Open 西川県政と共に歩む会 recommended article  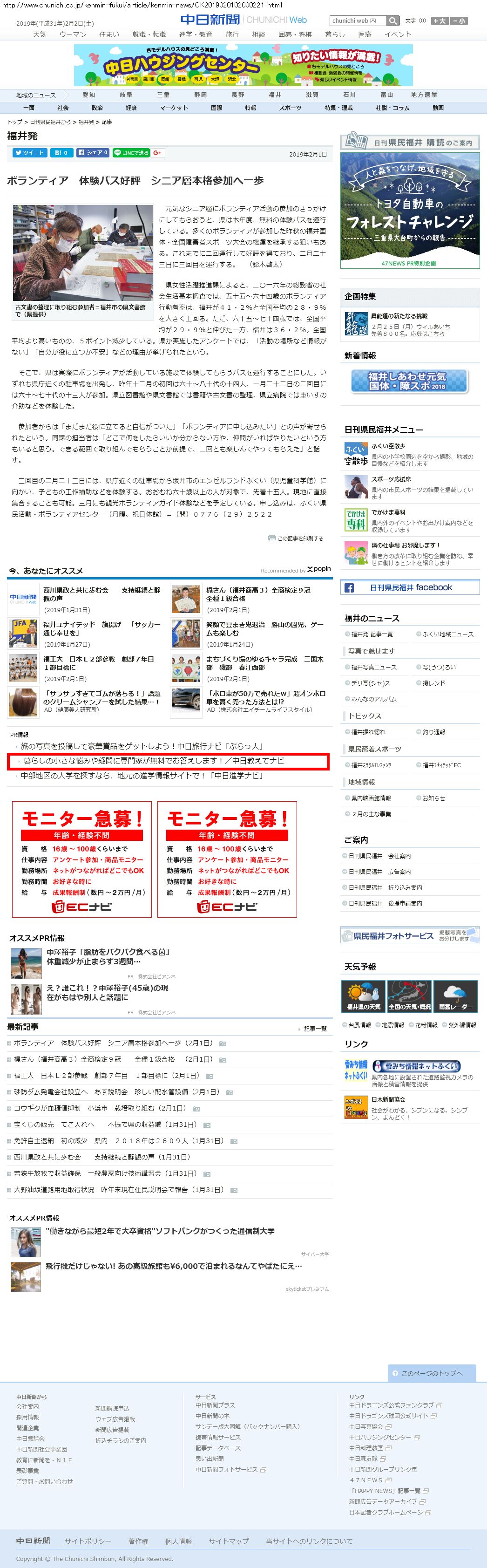[x=102, y=594]
